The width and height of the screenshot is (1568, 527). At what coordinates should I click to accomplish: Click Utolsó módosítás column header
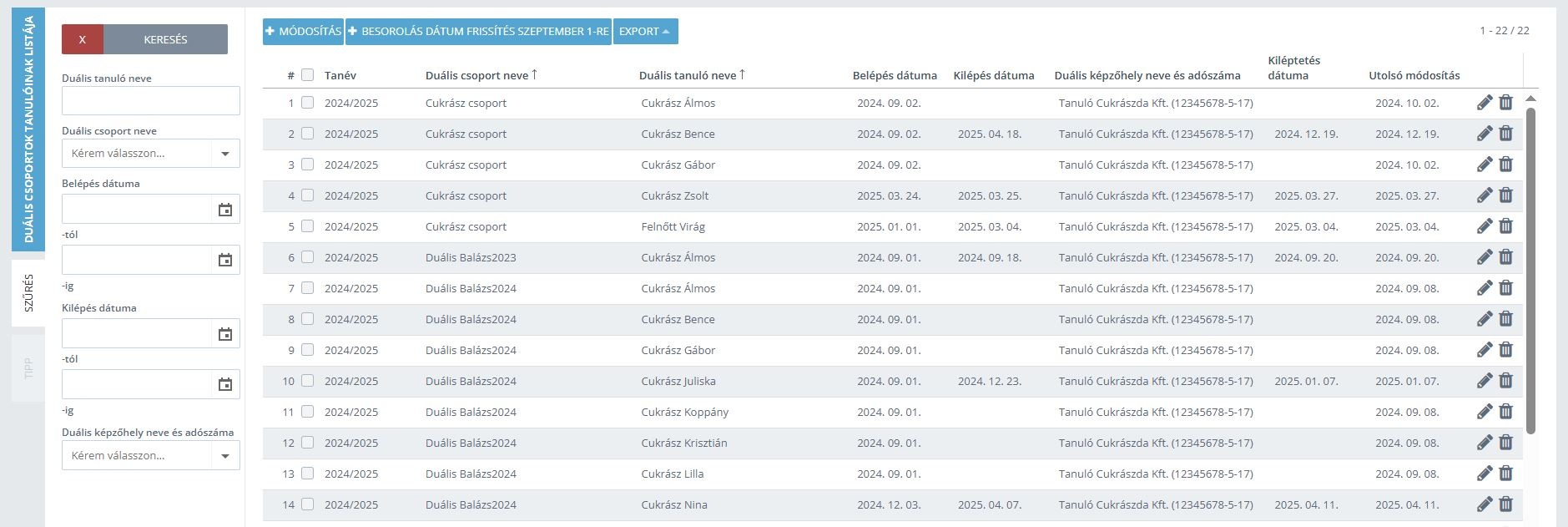point(1414,75)
